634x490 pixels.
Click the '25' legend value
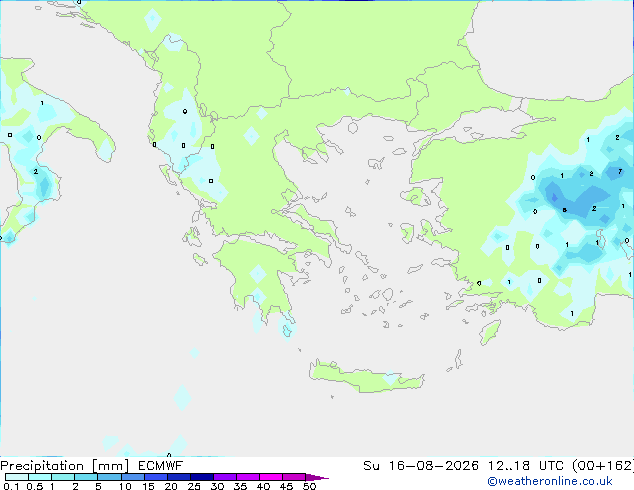coord(194,486)
